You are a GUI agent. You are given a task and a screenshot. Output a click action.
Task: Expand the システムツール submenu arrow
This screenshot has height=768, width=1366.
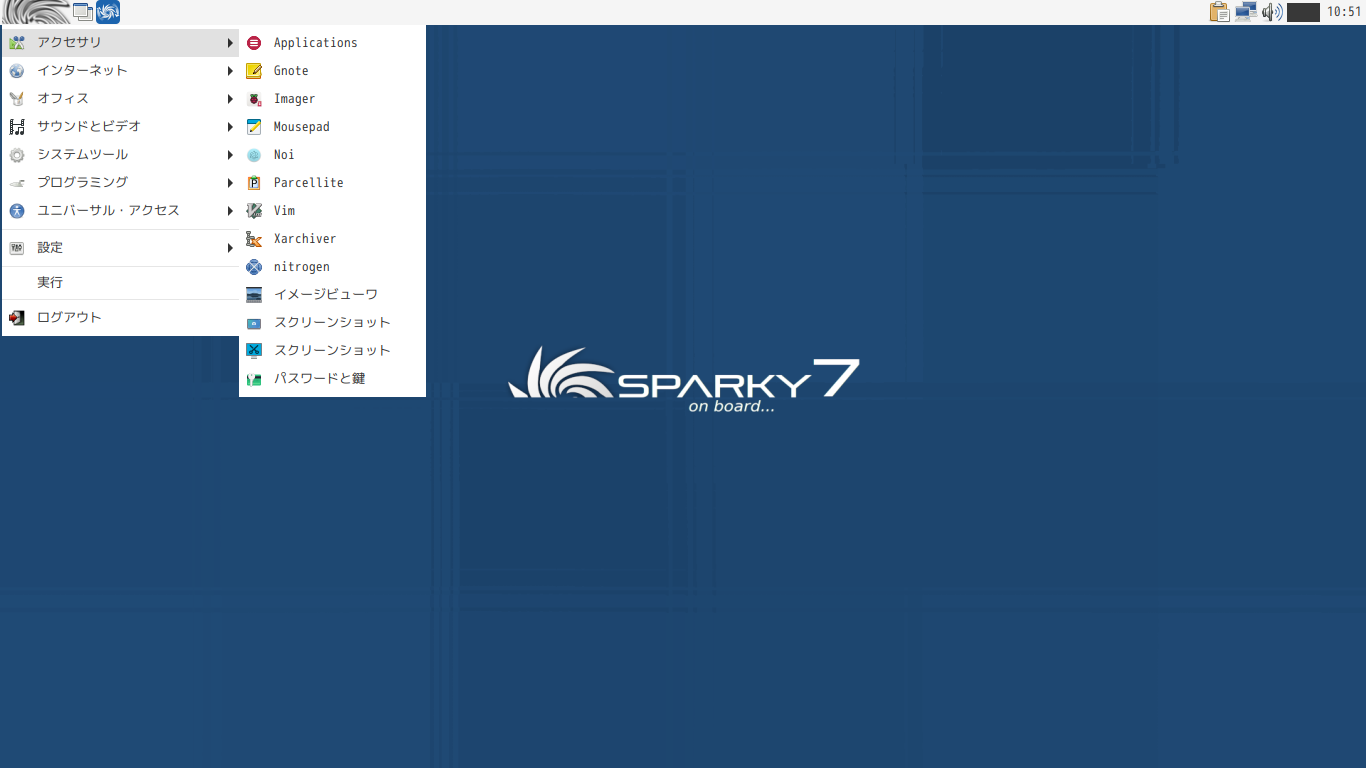(230, 155)
